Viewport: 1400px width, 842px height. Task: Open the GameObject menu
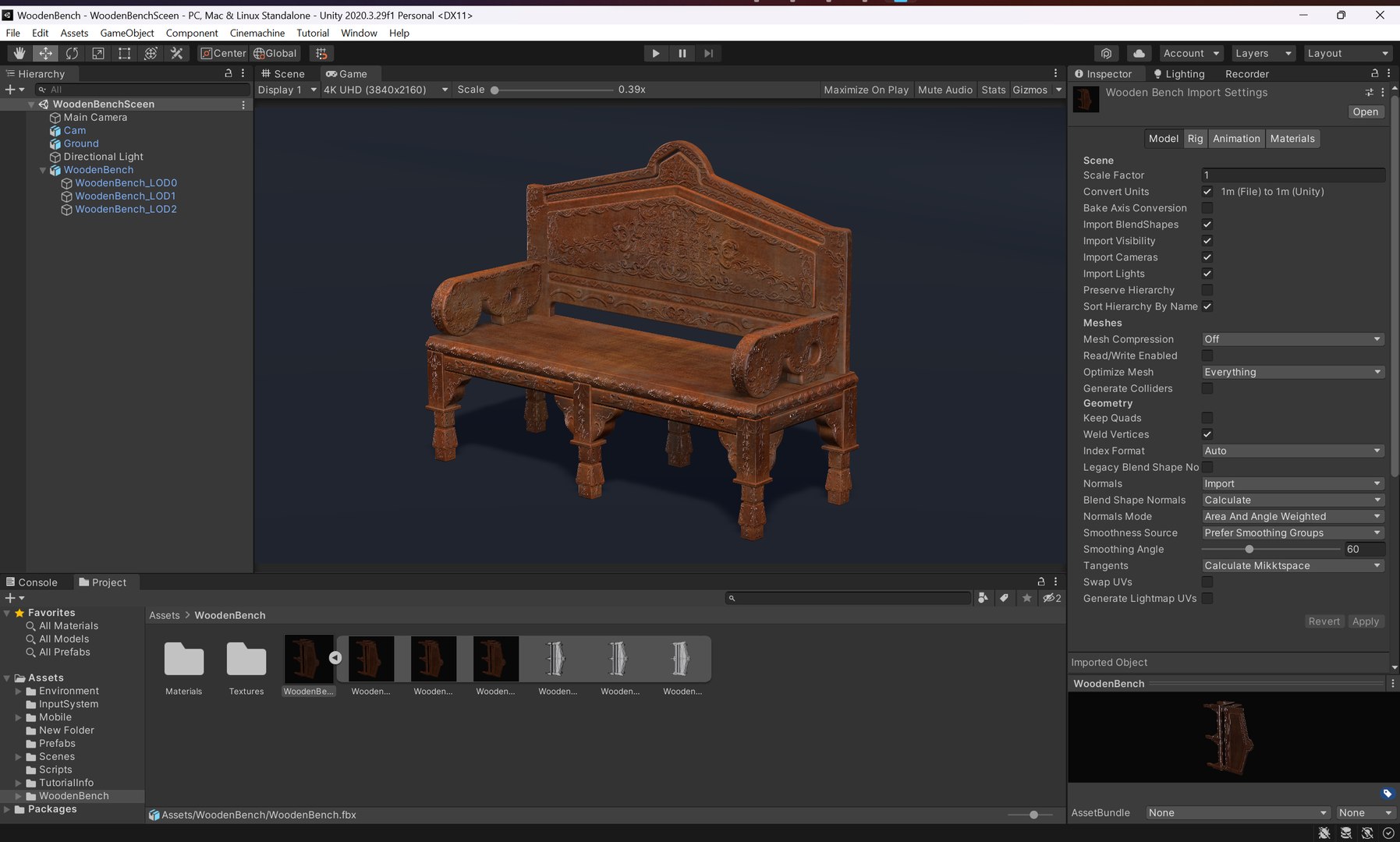[127, 33]
